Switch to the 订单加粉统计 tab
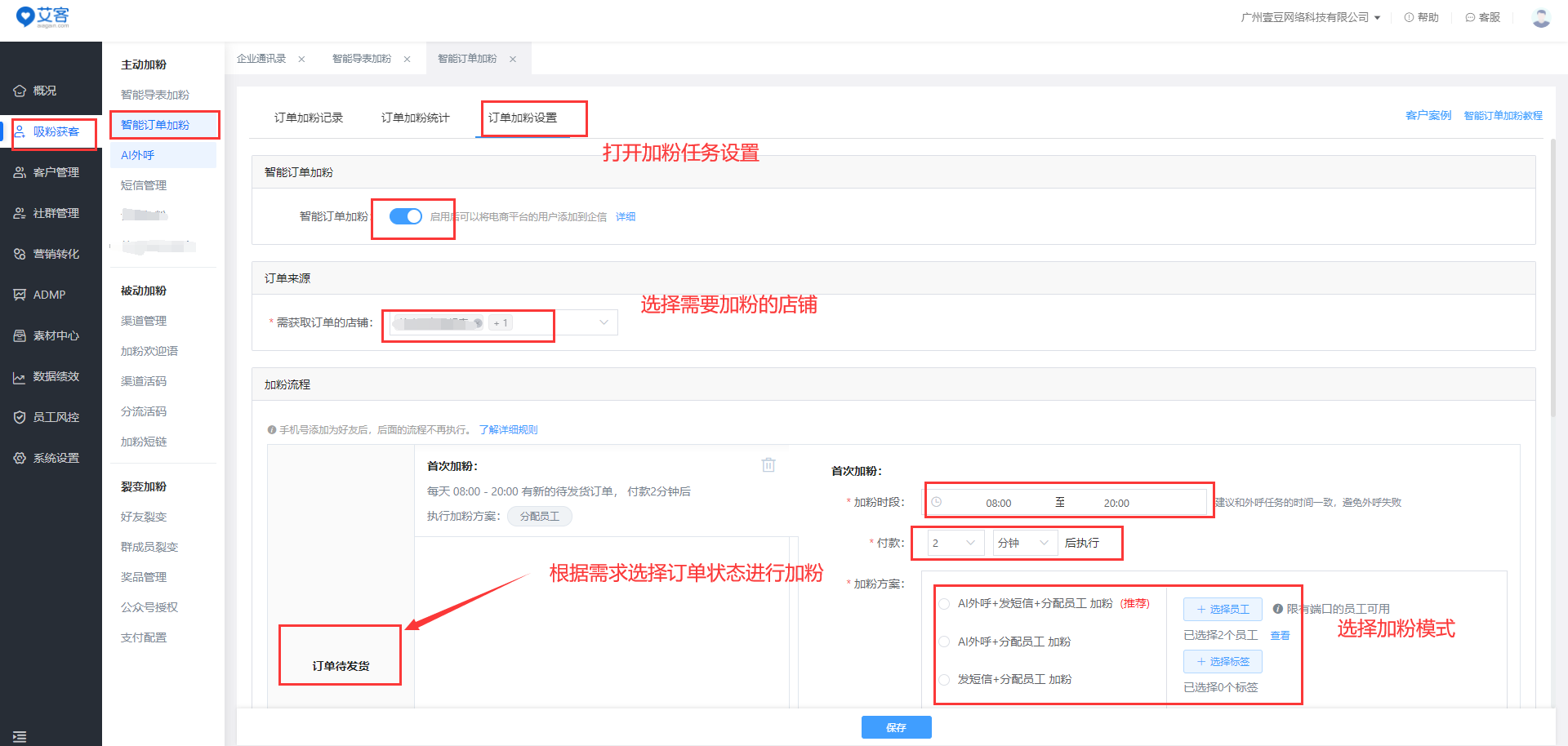Image resolution: width=1568 pixels, height=746 pixels. pyautogui.click(x=415, y=118)
